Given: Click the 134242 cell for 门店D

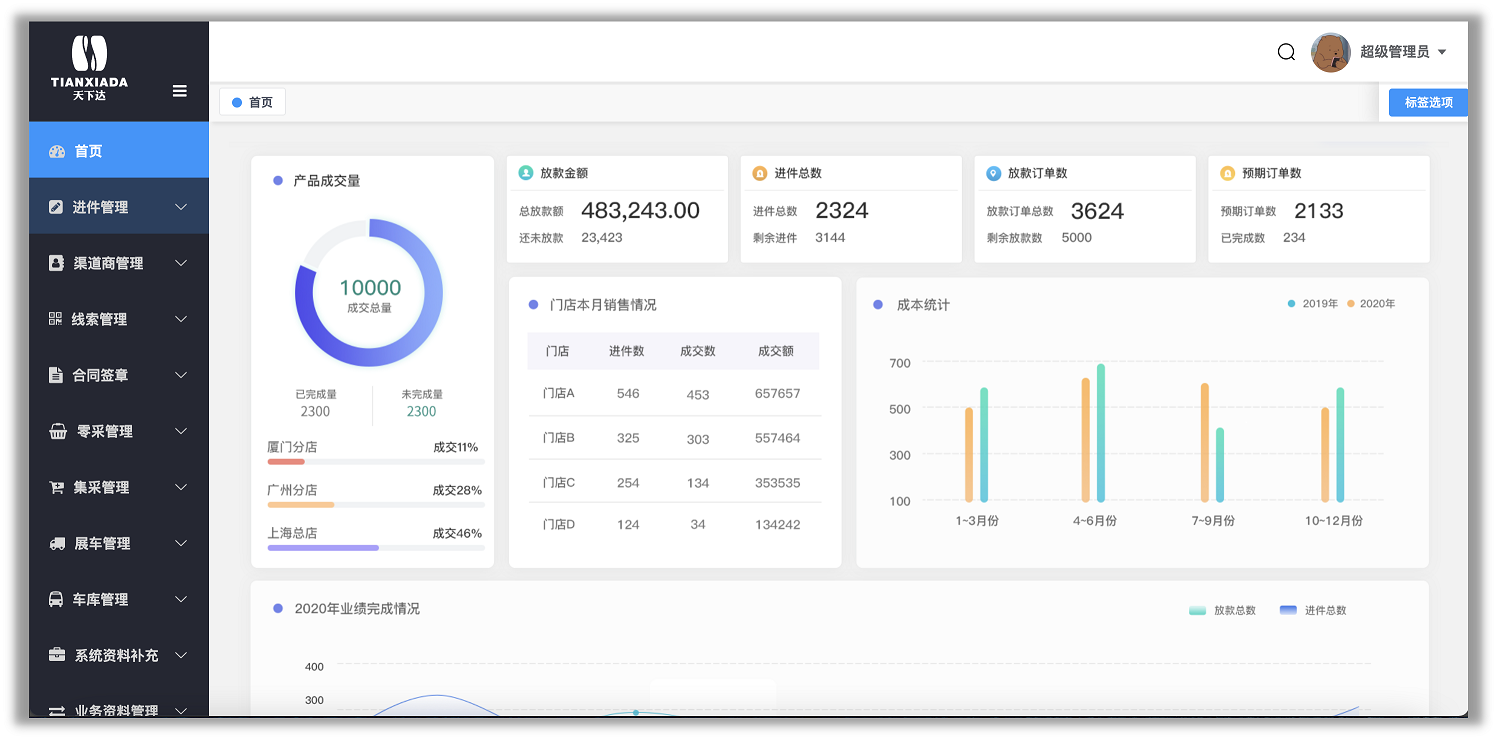Looking at the screenshot, I should tap(777, 524).
